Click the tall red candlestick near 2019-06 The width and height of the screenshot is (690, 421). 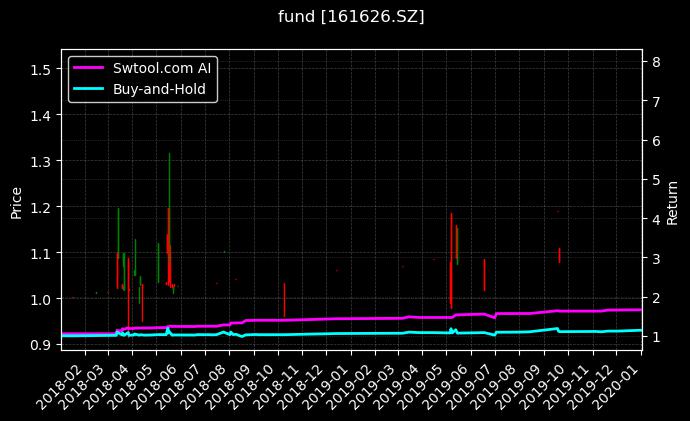[451, 260]
